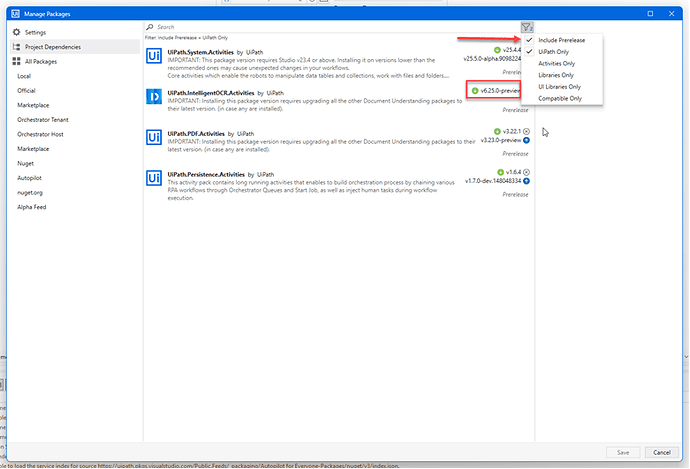This screenshot has height=469, width=690.
Task: Click the Project Dependencies tree icon
Action: click(x=17, y=47)
